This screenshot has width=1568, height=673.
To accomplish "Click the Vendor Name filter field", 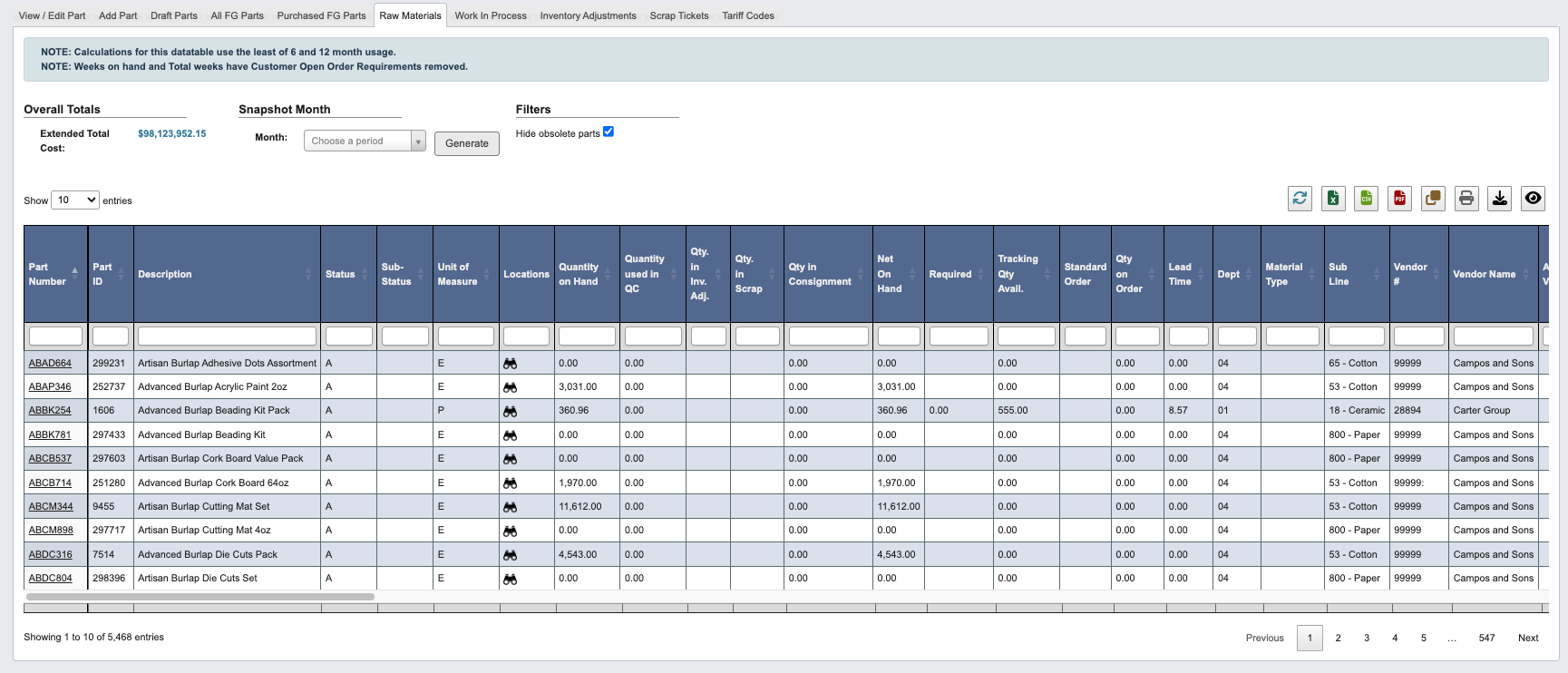I will click(1493, 336).
